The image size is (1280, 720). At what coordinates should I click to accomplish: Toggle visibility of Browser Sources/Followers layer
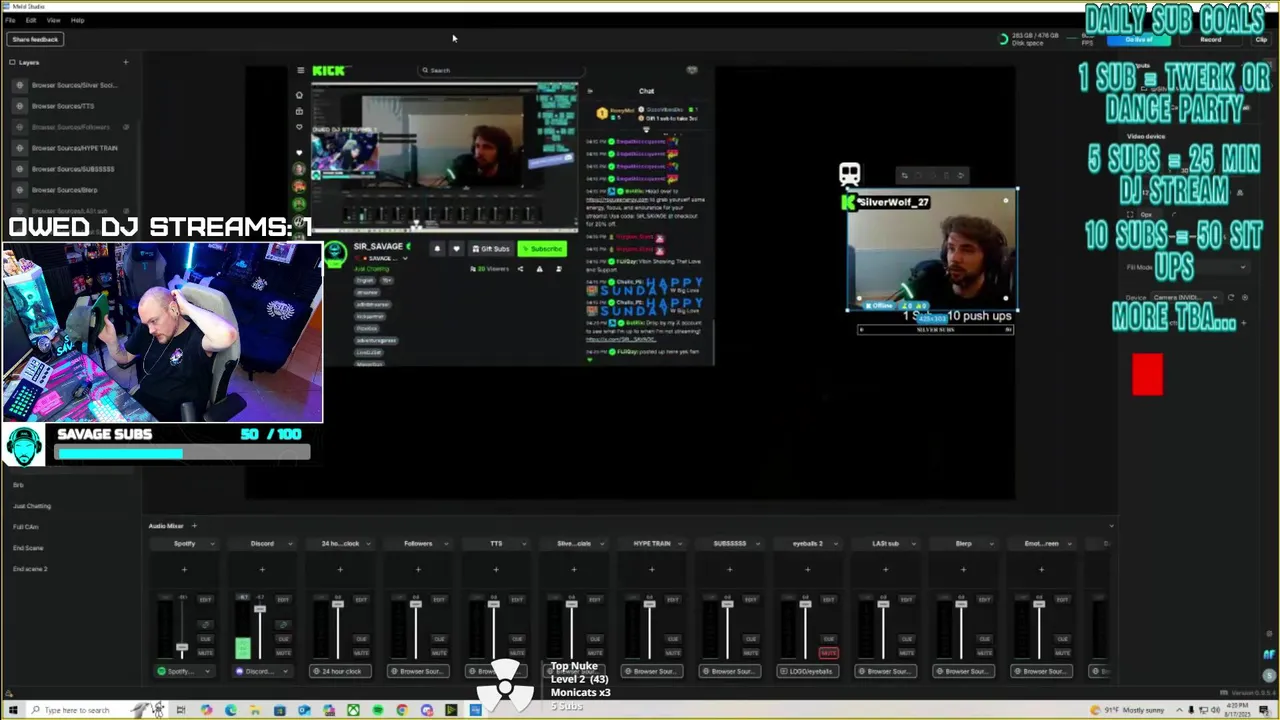[x=126, y=127]
